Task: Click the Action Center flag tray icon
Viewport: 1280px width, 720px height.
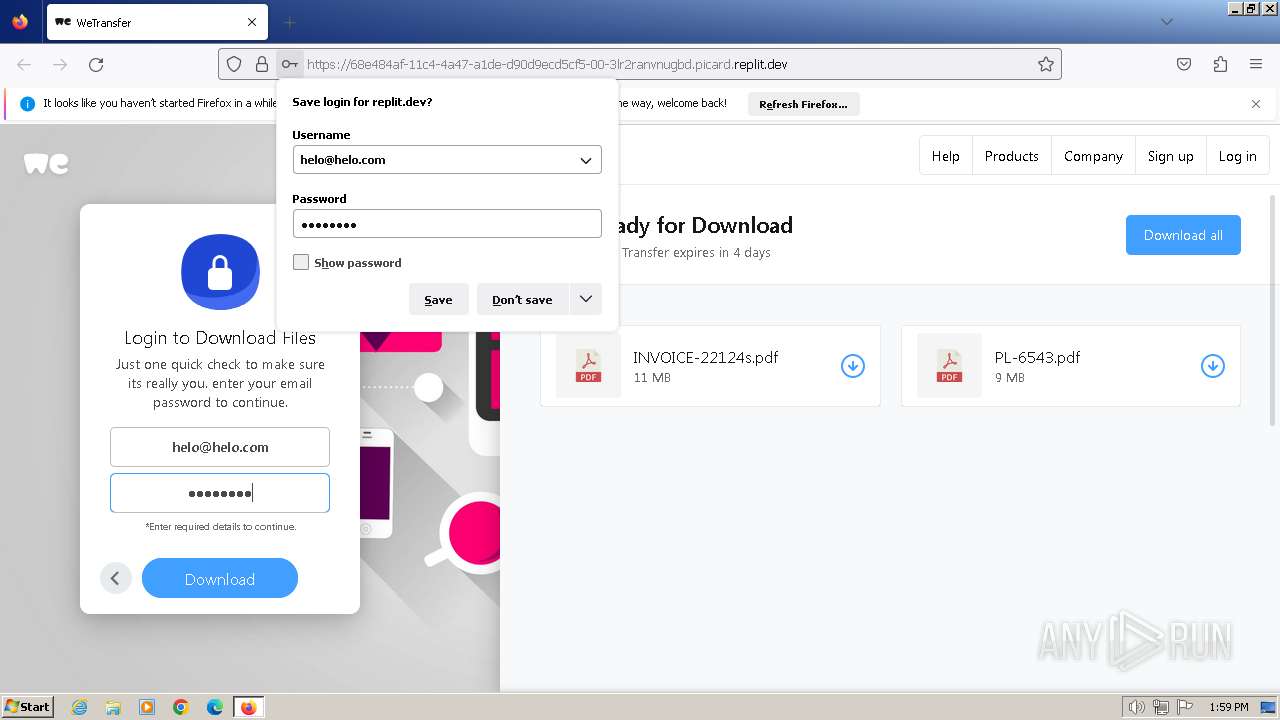Action: tap(1183, 707)
